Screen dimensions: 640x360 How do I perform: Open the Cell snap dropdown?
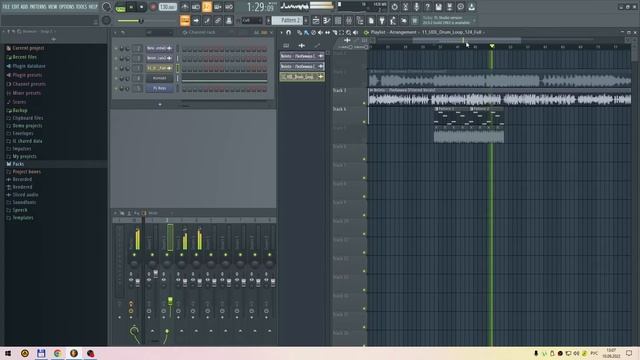click(x=252, y=20)
